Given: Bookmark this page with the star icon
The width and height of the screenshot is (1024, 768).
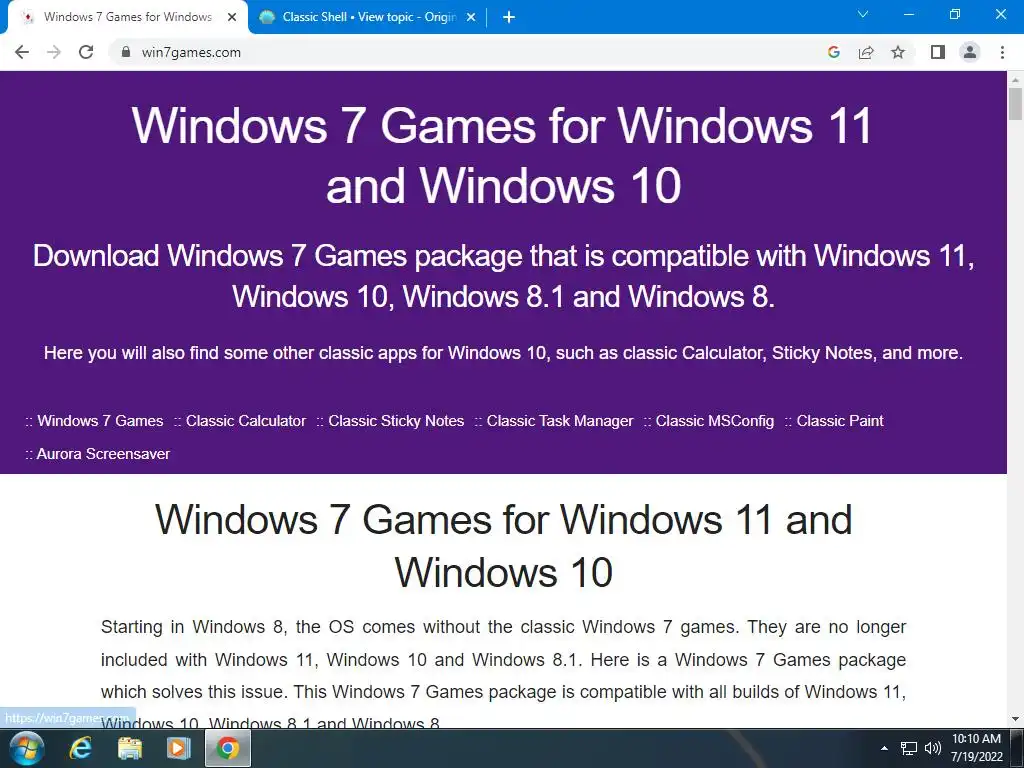Looking at the screenshot, I should point(898,52).
